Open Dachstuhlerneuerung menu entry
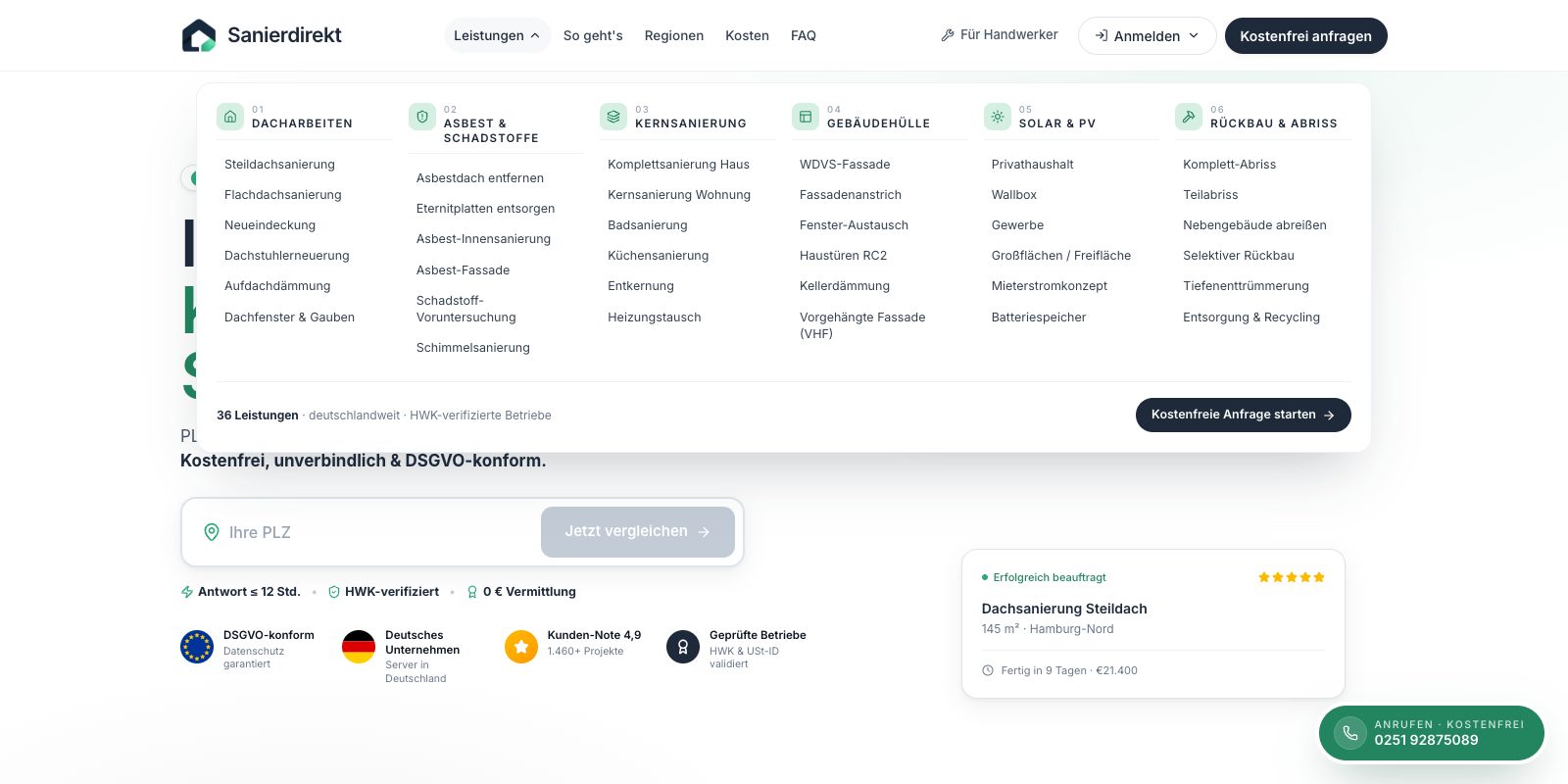Viewport: 1568px width, 784px height. [x=286, y=255]
